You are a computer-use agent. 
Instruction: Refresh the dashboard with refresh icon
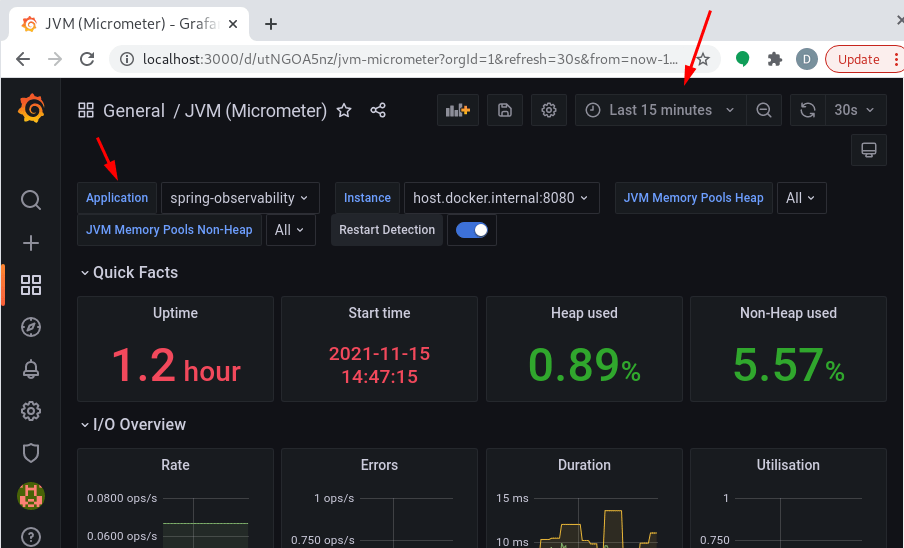click(808, 110)
